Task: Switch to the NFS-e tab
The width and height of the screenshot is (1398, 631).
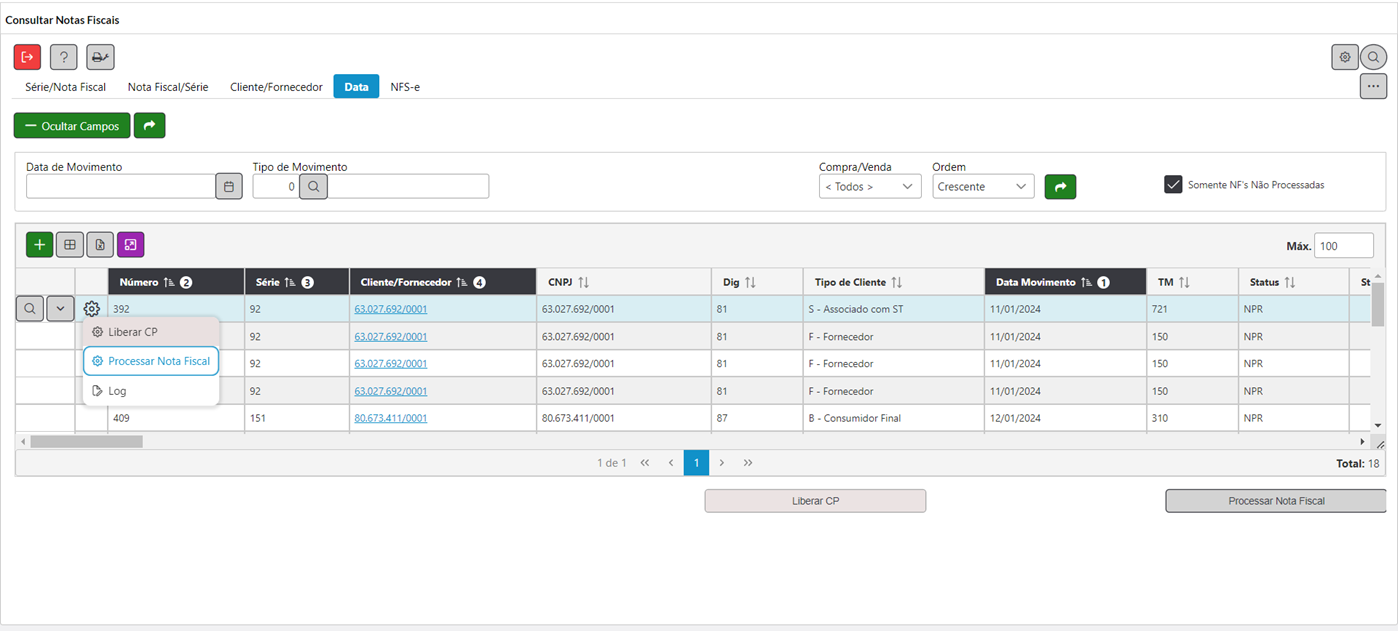Action: [x=405, y=87]
